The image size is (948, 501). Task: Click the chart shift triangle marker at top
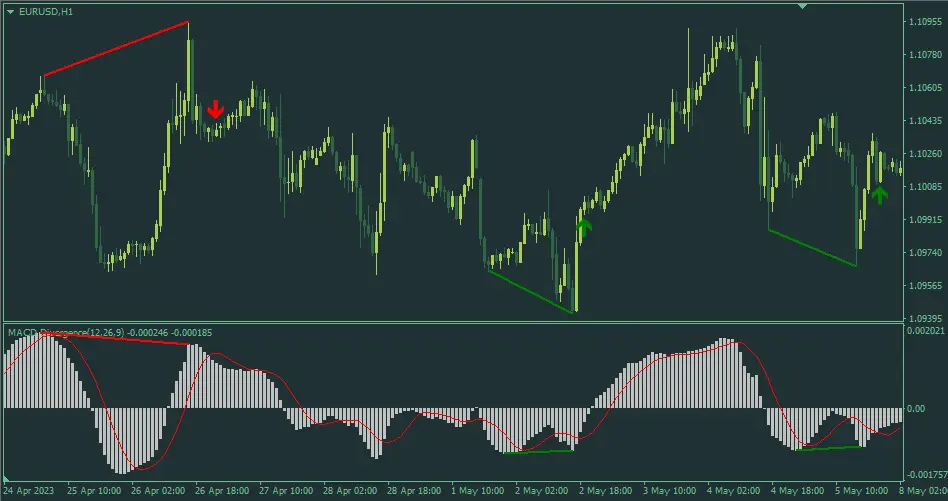point(802,6)
